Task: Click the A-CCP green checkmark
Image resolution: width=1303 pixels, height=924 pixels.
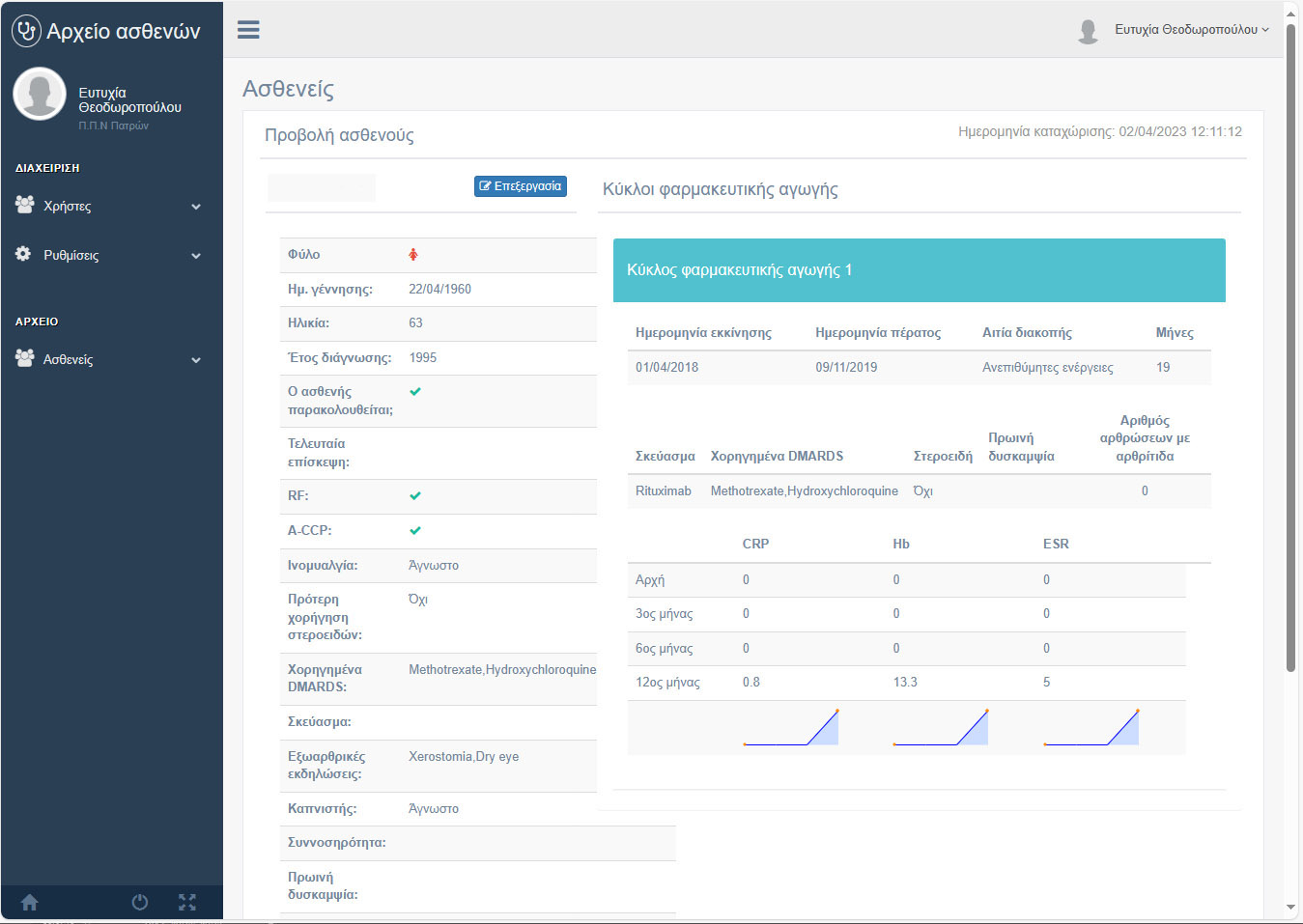Action: (415, 531)
